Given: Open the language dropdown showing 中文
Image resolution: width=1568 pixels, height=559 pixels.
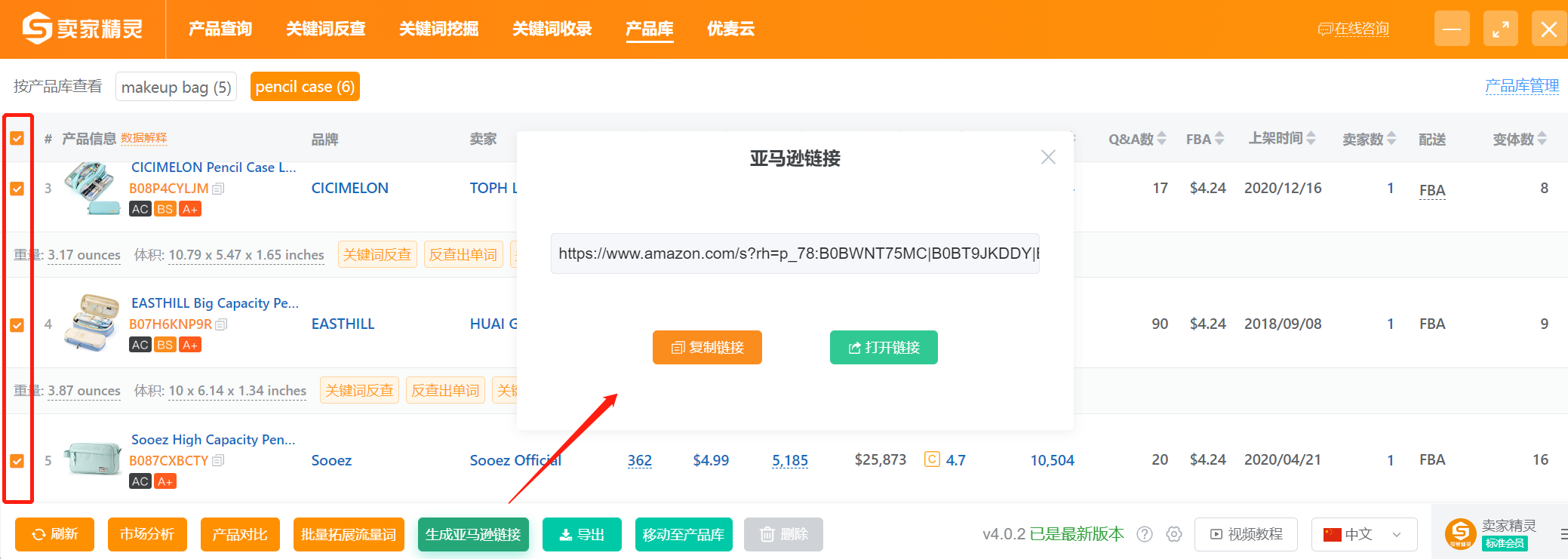Looking at the screenshot, I should pyautogui.click(x=1364, y=534).
